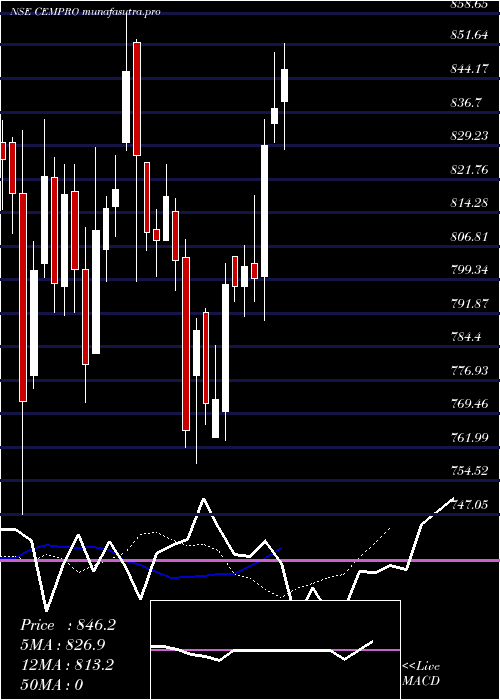Screen dimensions: 500x700
Task: Click the 769.46 price axis label
Action: (x=469, y=404)
